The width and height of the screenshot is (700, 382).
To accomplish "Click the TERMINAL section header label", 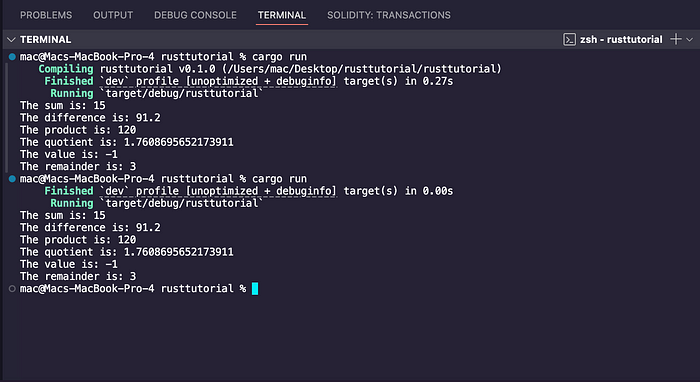I will point(46,40).
